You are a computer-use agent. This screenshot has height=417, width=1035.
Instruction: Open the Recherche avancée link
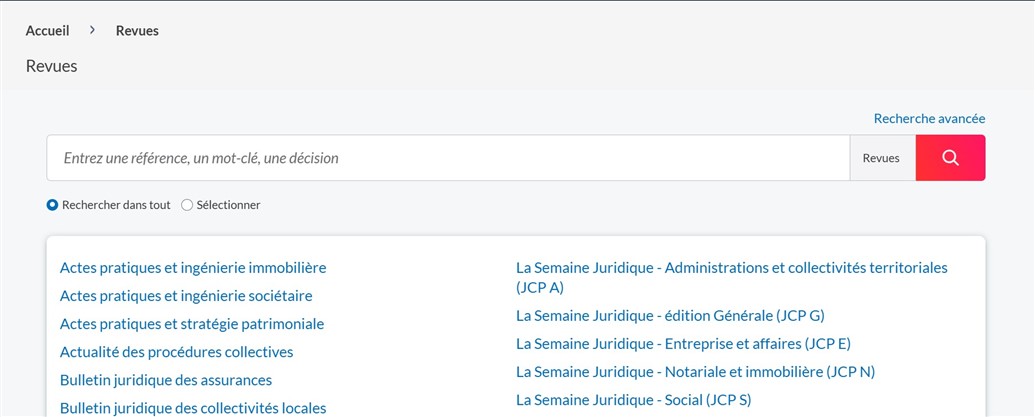tap(929, 119)
